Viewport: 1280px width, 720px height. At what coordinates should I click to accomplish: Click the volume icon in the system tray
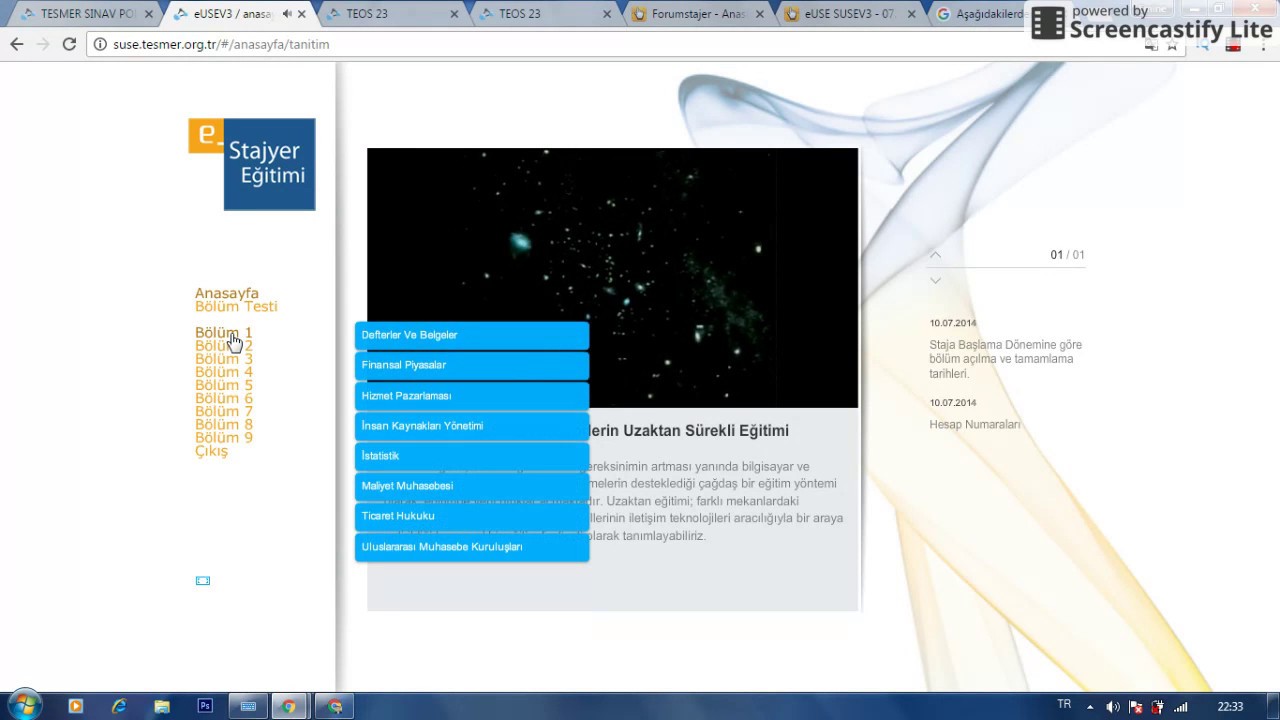pos(1113,707)
